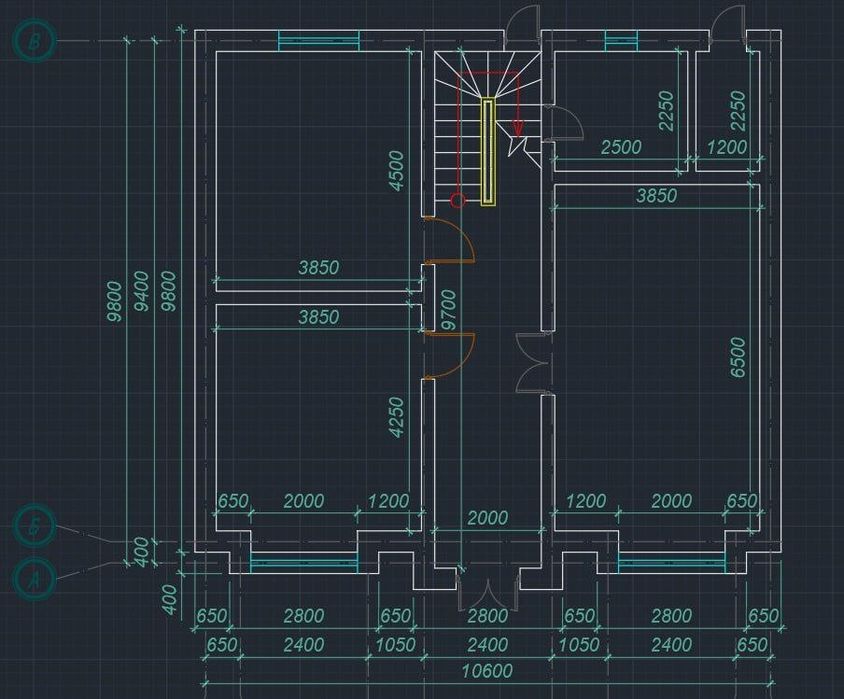Select the axis bubble labeled Б
The width and height of the screenshot is (844, 699).
34,526
